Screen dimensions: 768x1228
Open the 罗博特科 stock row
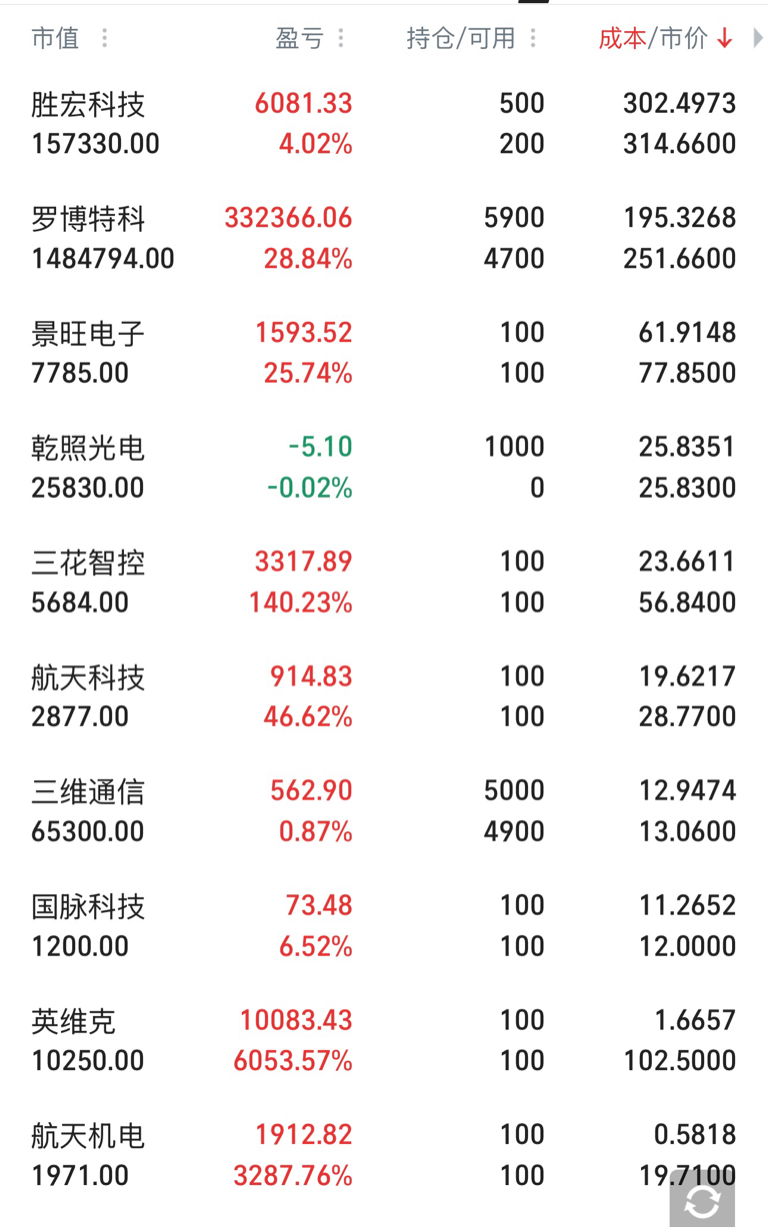(88, 218)
